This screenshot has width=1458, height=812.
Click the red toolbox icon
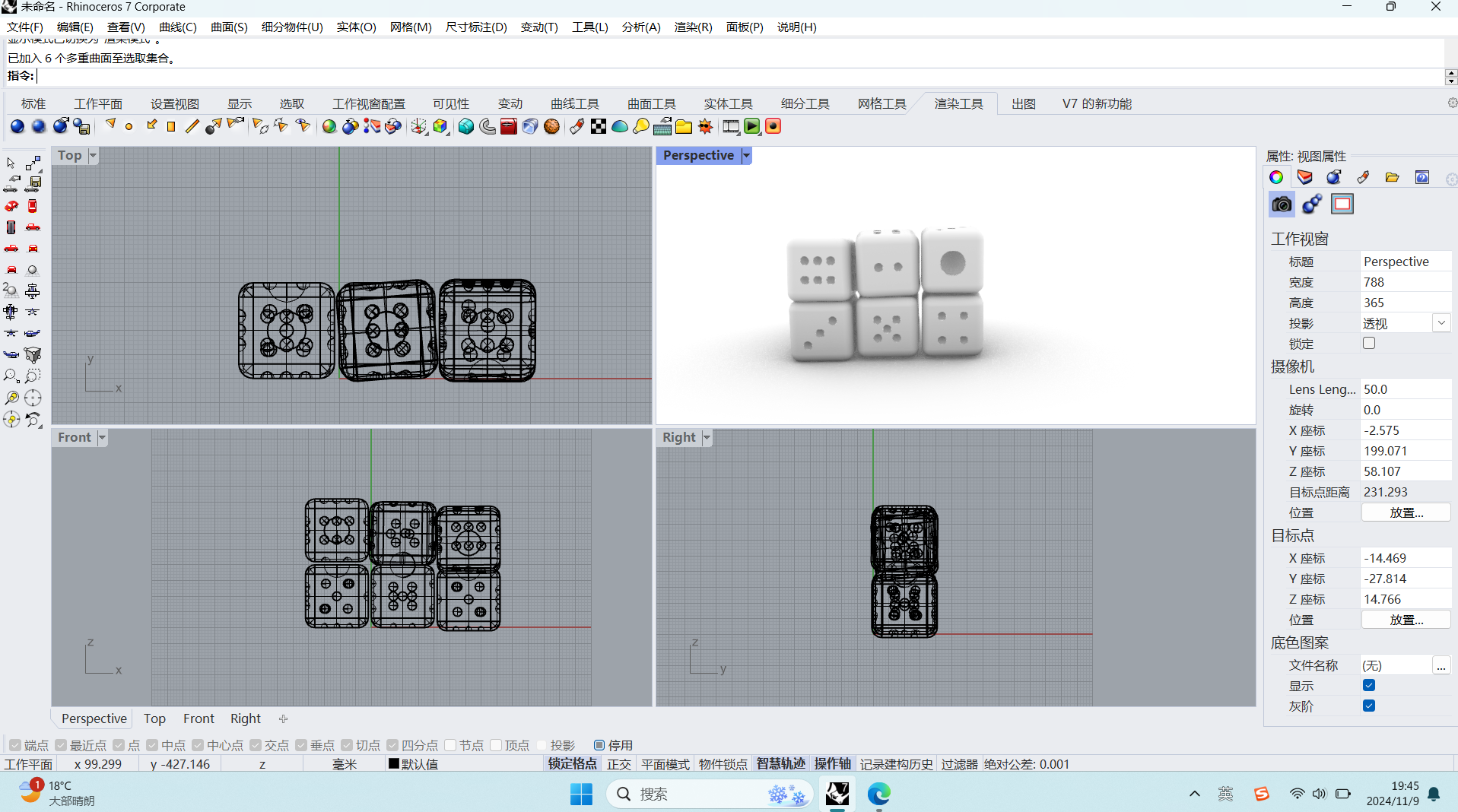click(509, 126)
